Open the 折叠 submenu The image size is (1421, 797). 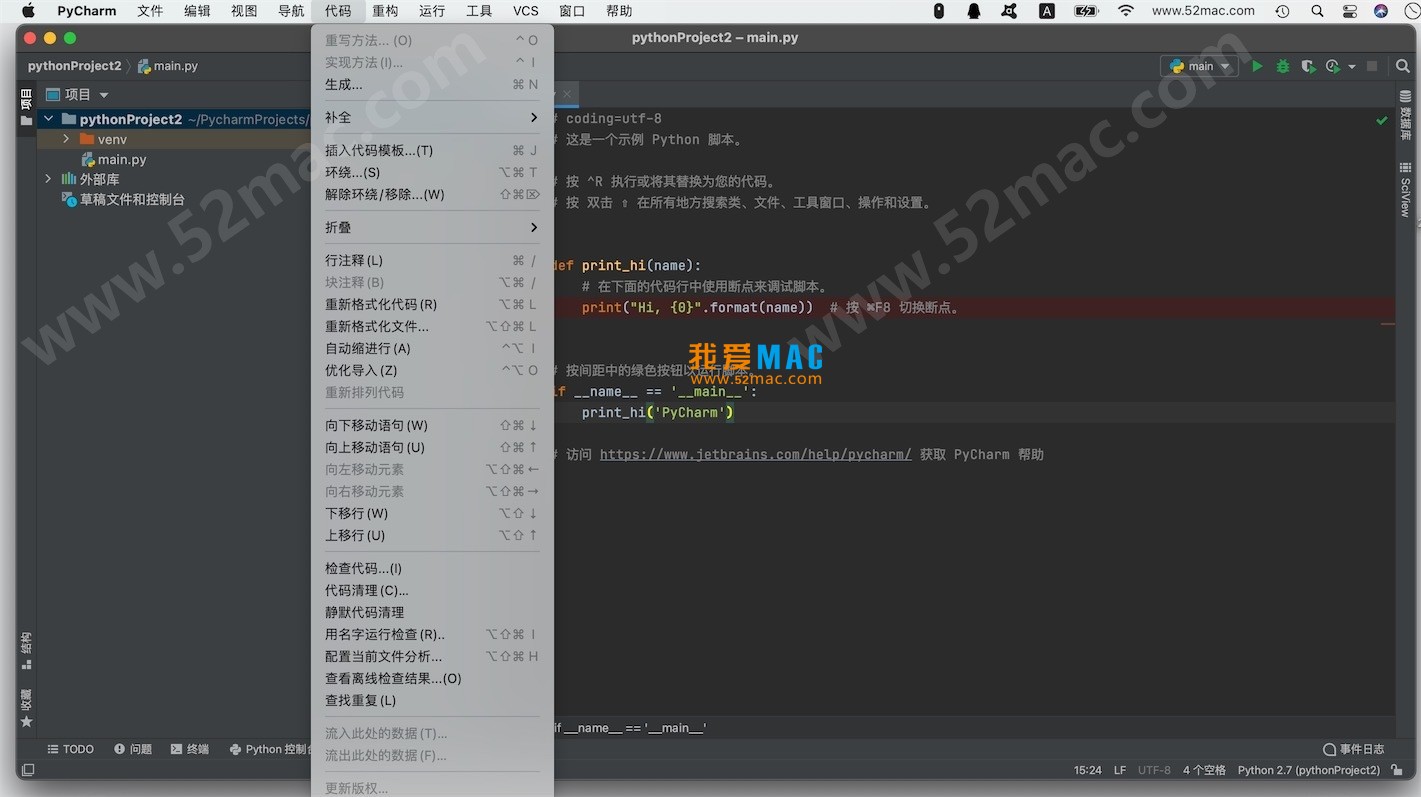click(x=432, y=227)
